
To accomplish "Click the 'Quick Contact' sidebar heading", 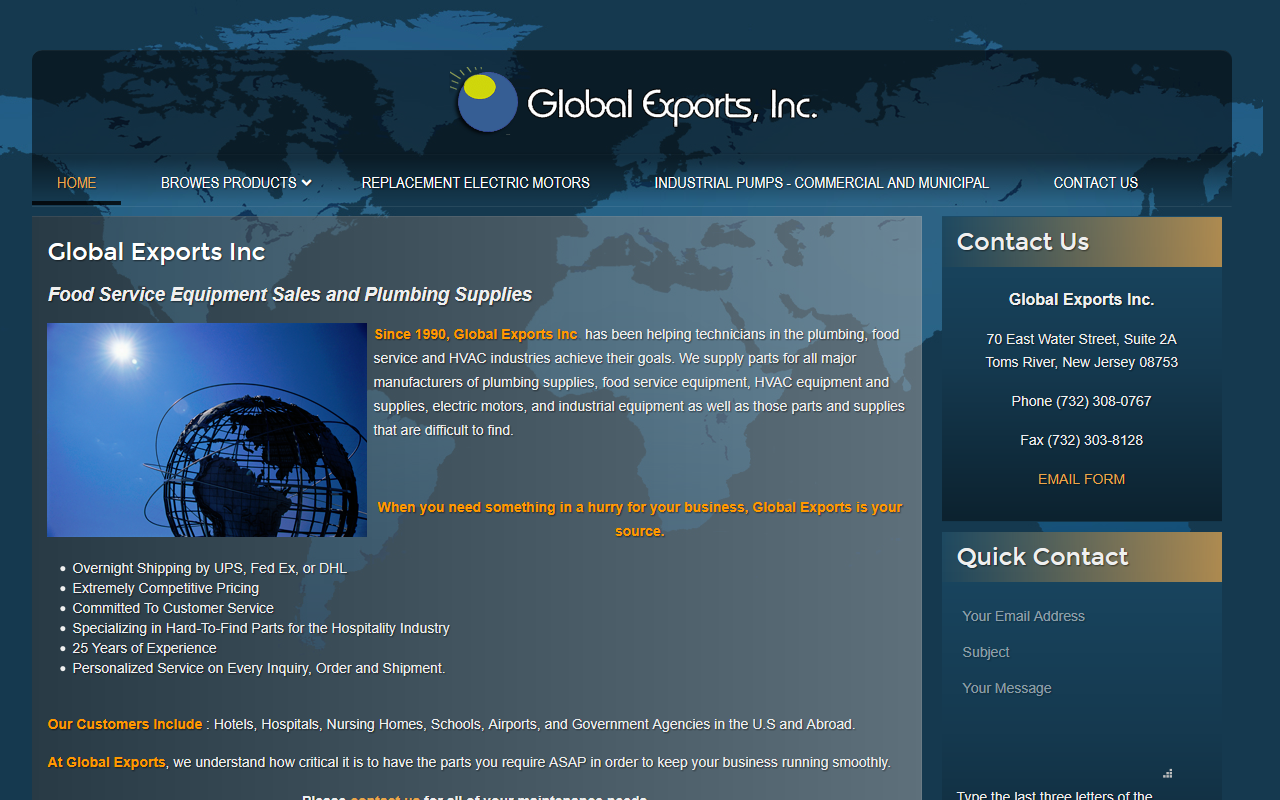I will tap(1042, 557).
